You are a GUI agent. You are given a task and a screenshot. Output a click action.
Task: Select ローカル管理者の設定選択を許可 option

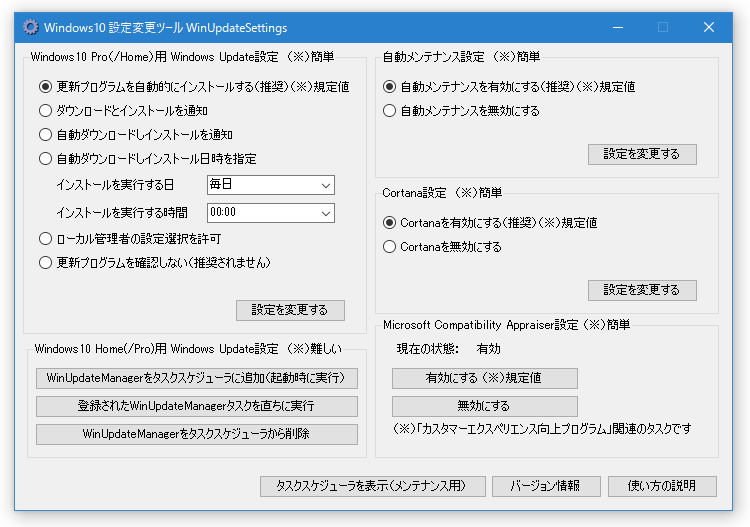(x=45, y=238)
